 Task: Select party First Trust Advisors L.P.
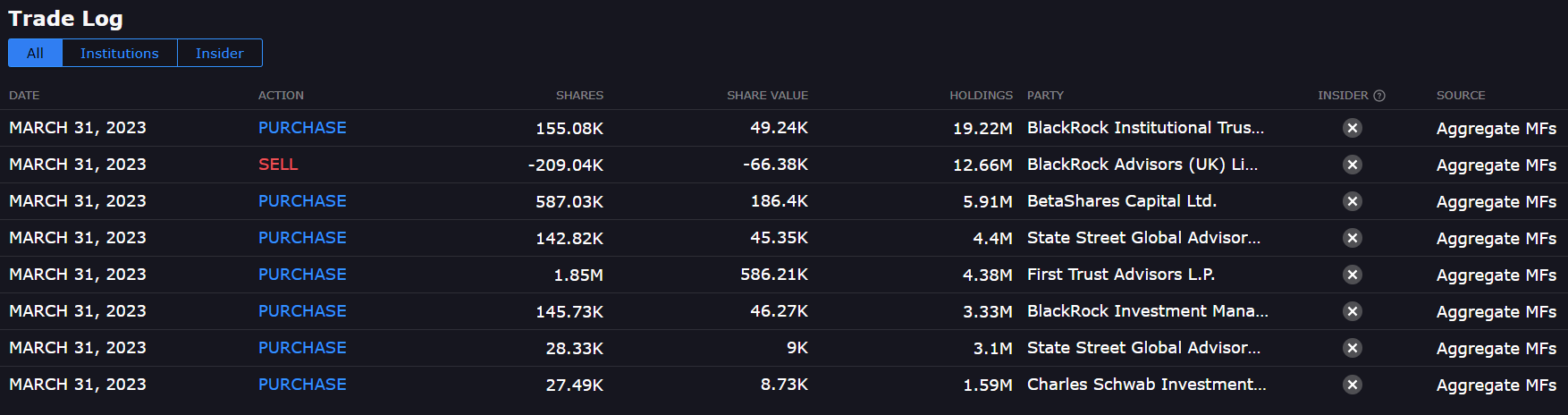point(1121,275)
